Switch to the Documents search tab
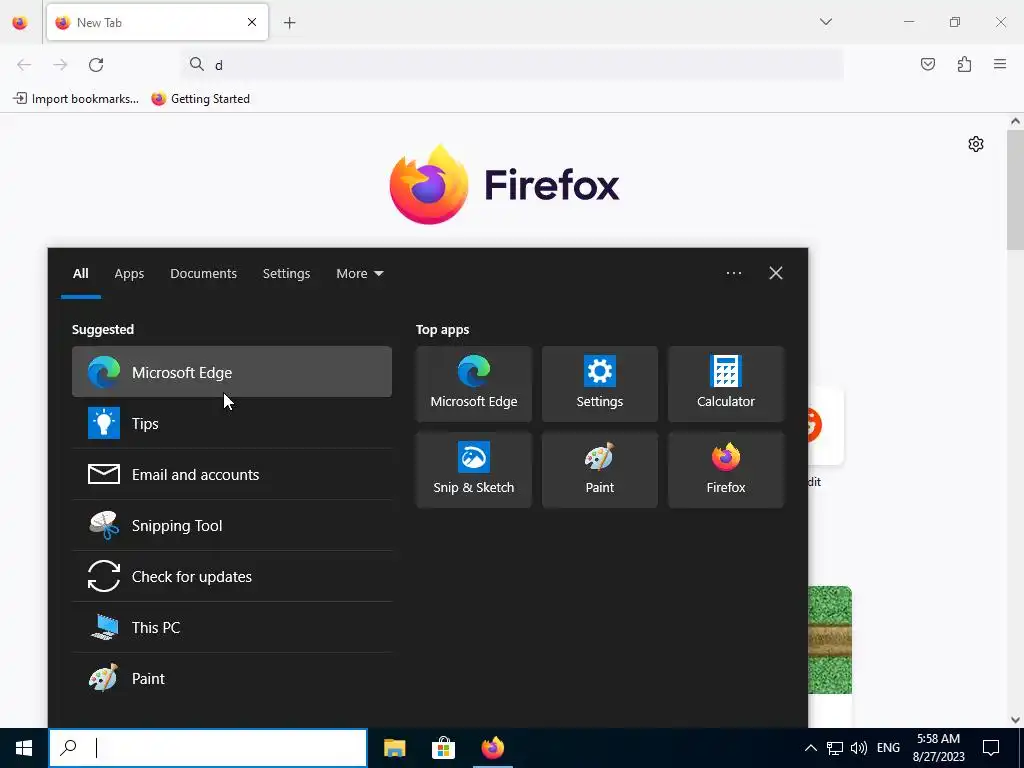 click(203, 274)
